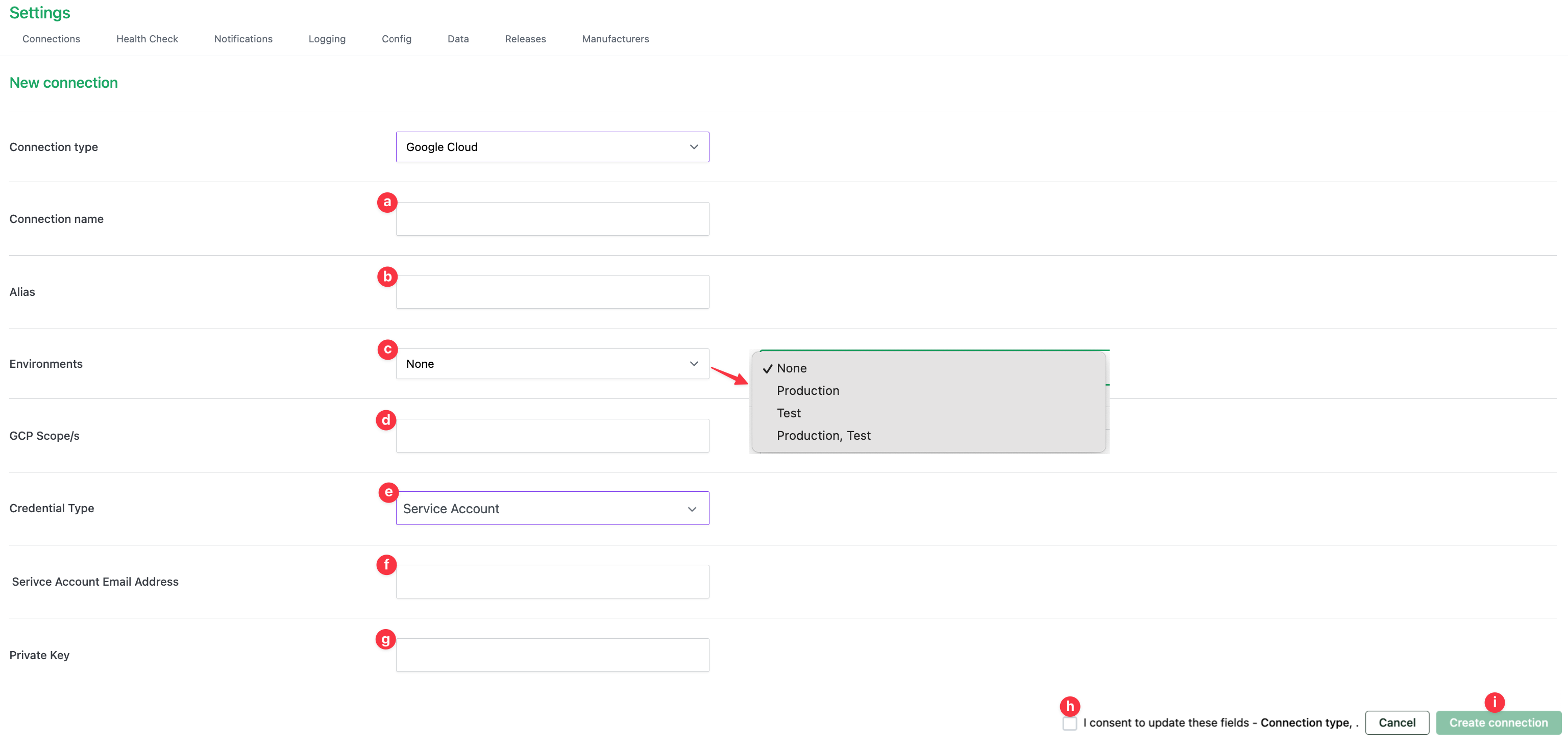Open the Connection type dropdown
This screenshot has width=1568, height=751.
coord(552,146)
